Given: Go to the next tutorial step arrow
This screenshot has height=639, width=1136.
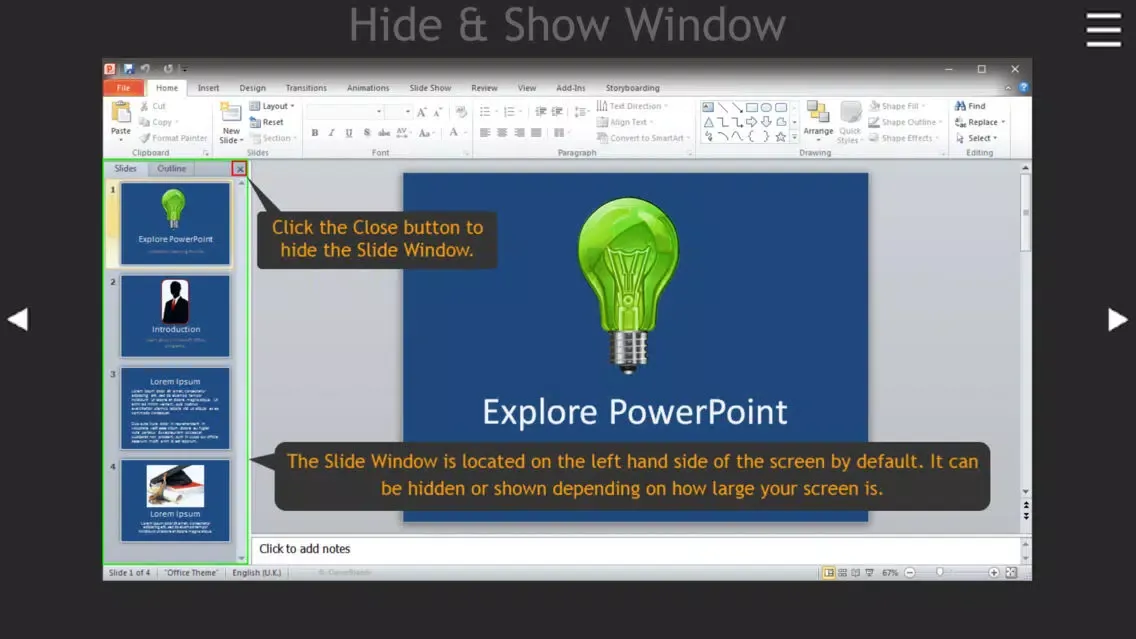Looking at the screenshot, I should (x=1117, y=320).
